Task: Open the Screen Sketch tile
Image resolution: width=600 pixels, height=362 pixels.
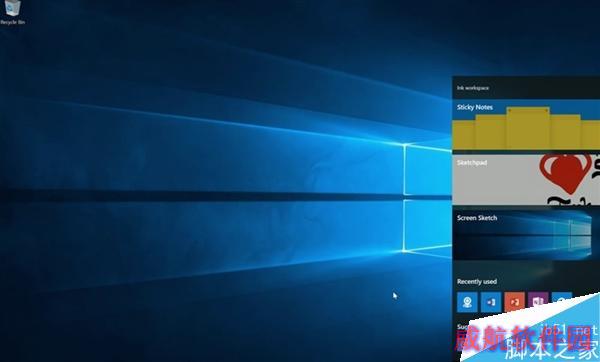Action: pos(526,235)
